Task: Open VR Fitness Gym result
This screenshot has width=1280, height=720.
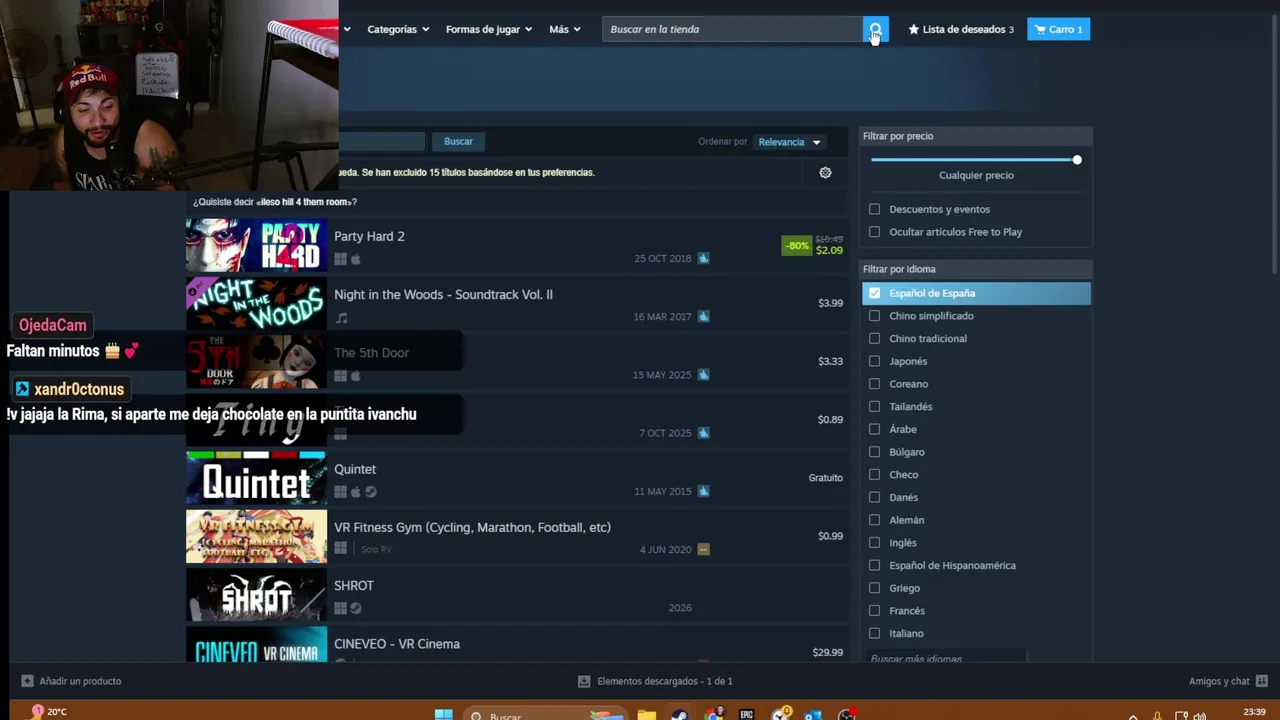Action: (x=516, y=537)
